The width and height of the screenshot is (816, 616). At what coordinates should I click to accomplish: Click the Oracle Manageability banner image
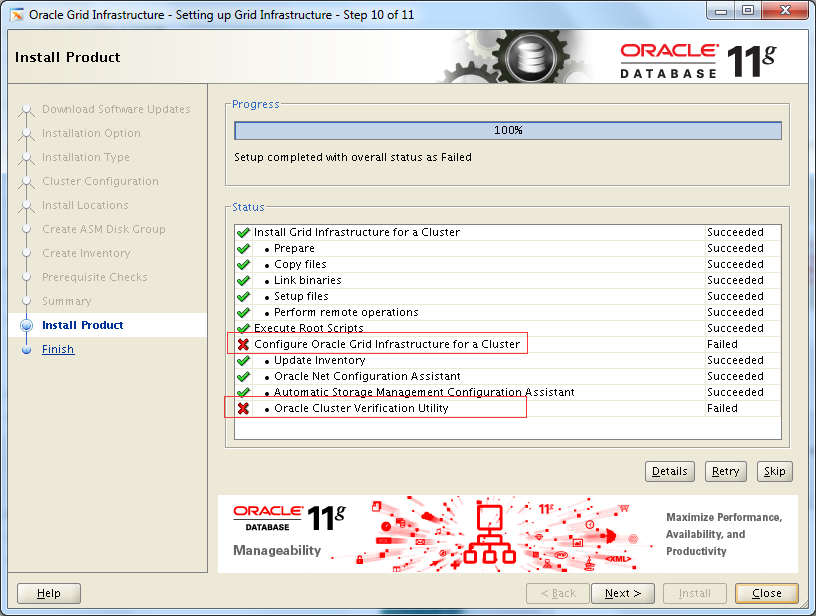(x=508, y=534)
